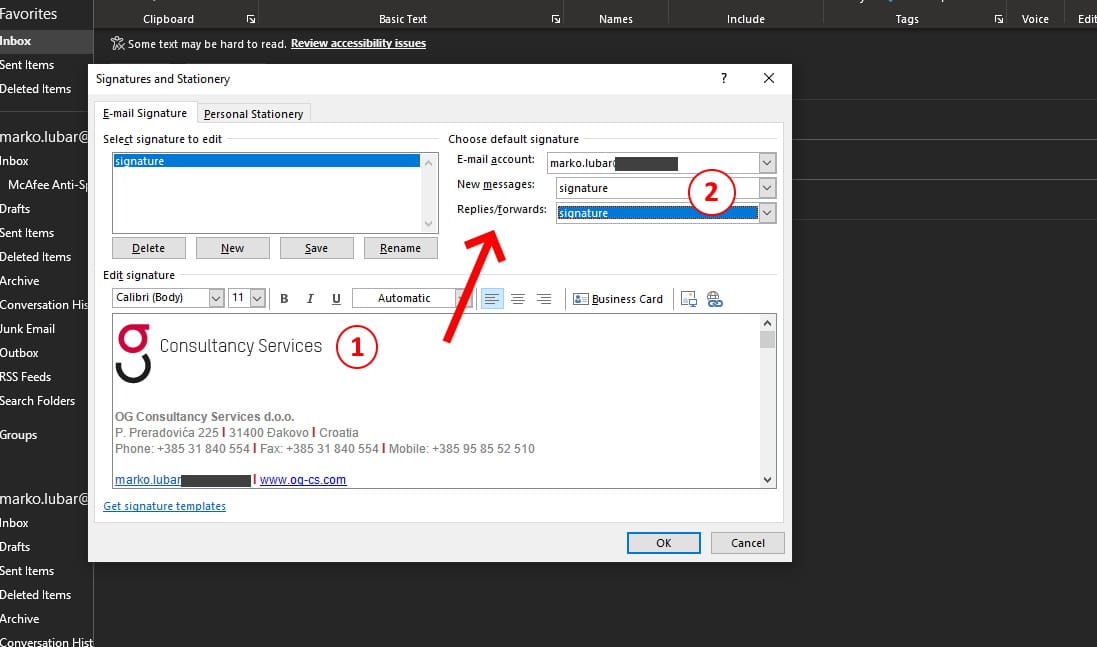The height and width of the screenshot is (647, 1097).
Task: Toggle bold formatting for signature text
Action: (284, 298)
